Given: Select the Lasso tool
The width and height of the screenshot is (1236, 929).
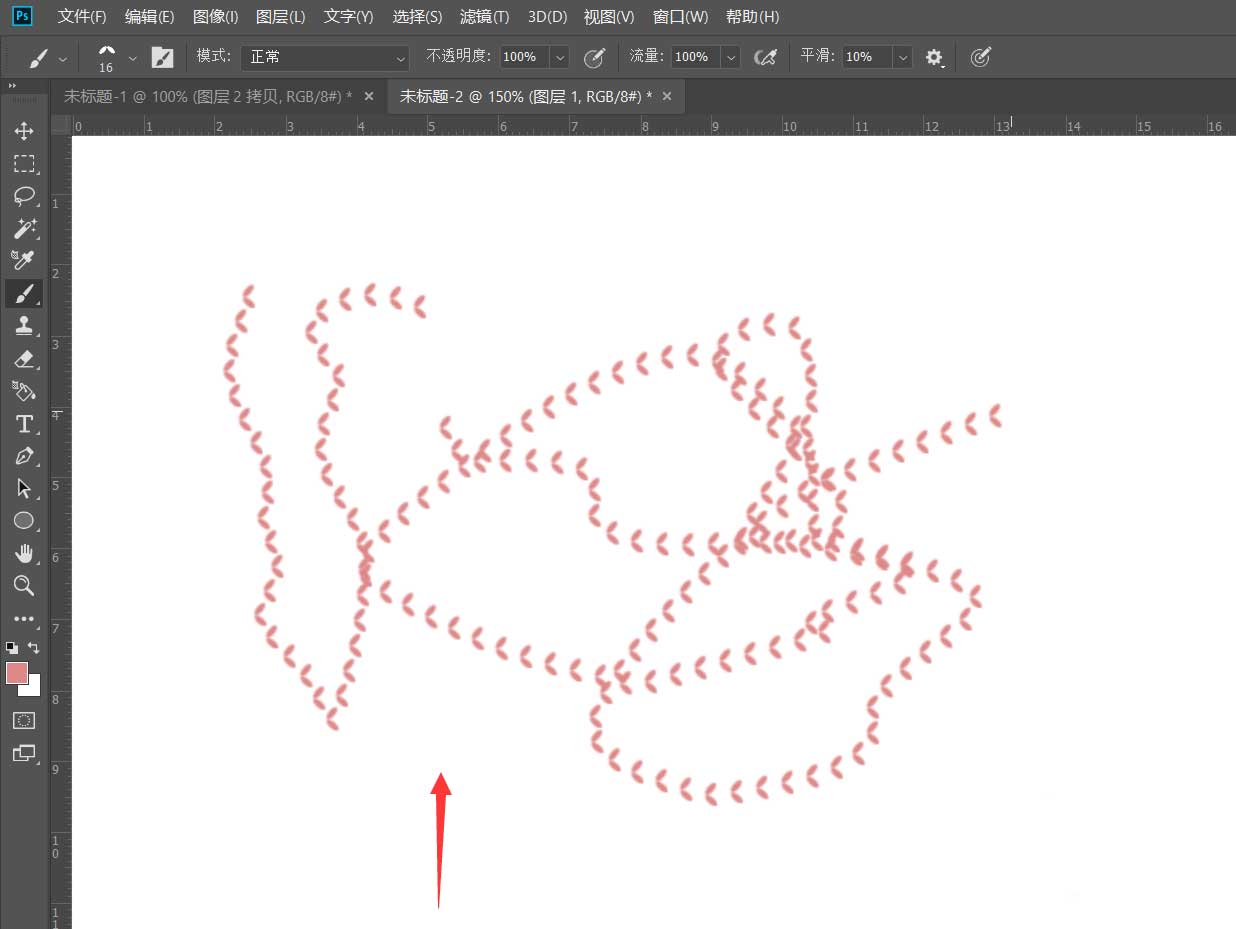Looking at the screenshot, I should tap(24, 196).
